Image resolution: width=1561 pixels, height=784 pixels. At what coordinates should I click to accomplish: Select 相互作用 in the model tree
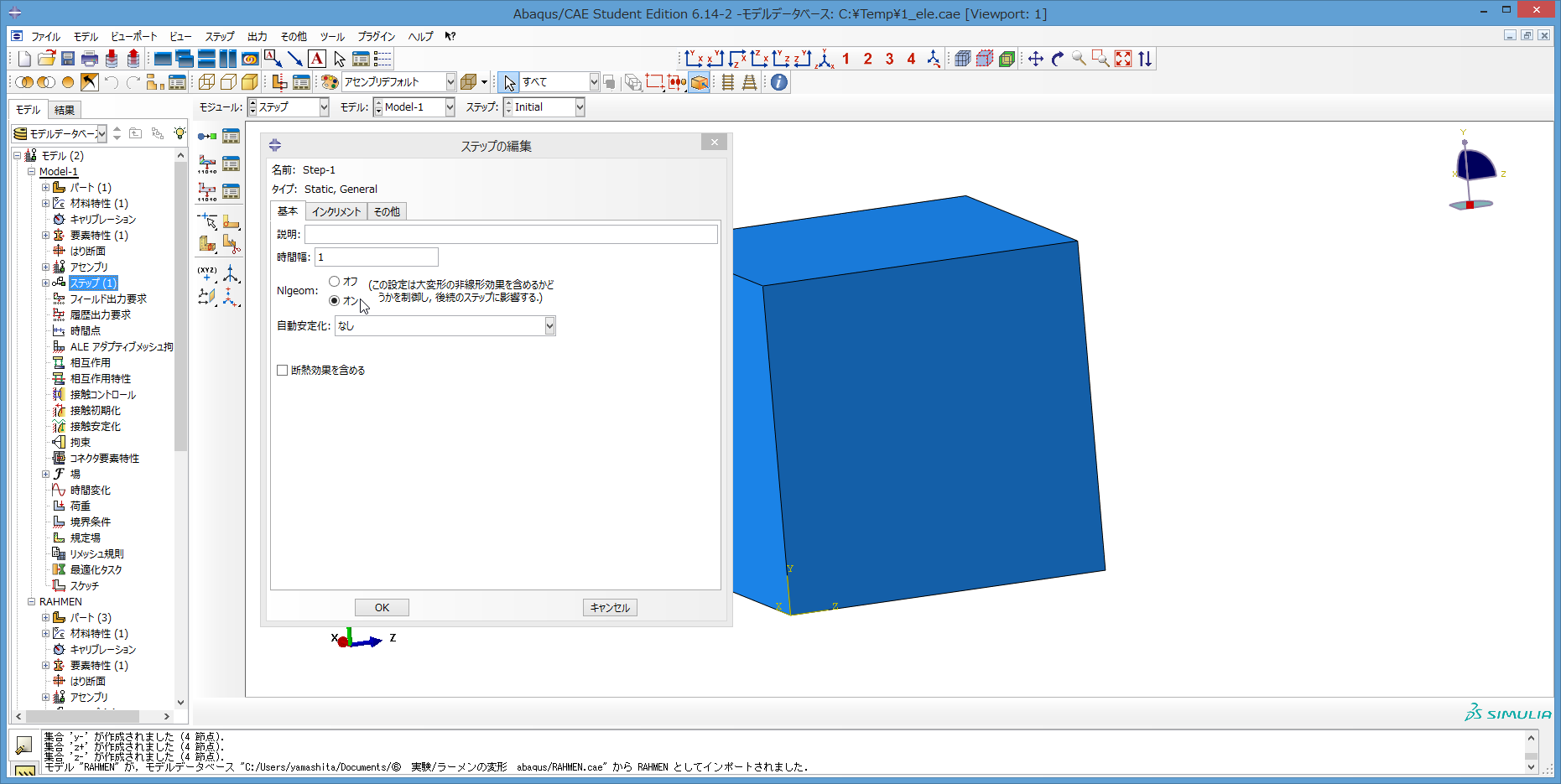[x=91, y=363]
